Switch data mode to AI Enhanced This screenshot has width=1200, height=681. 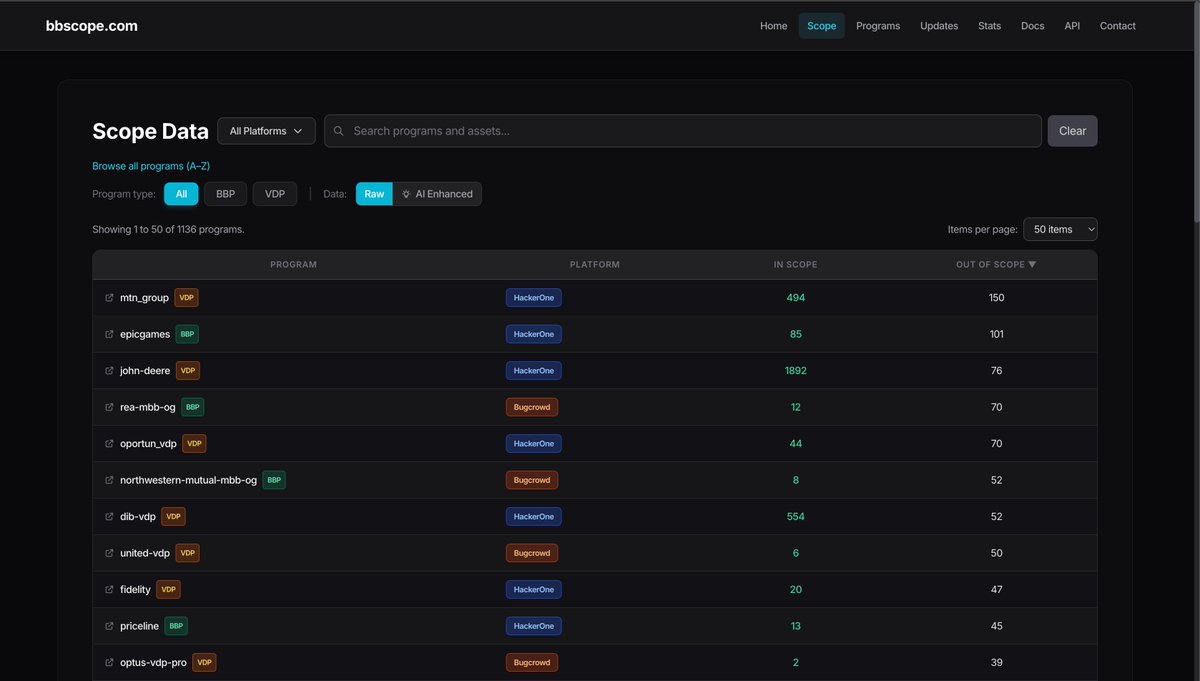[437, 194]
